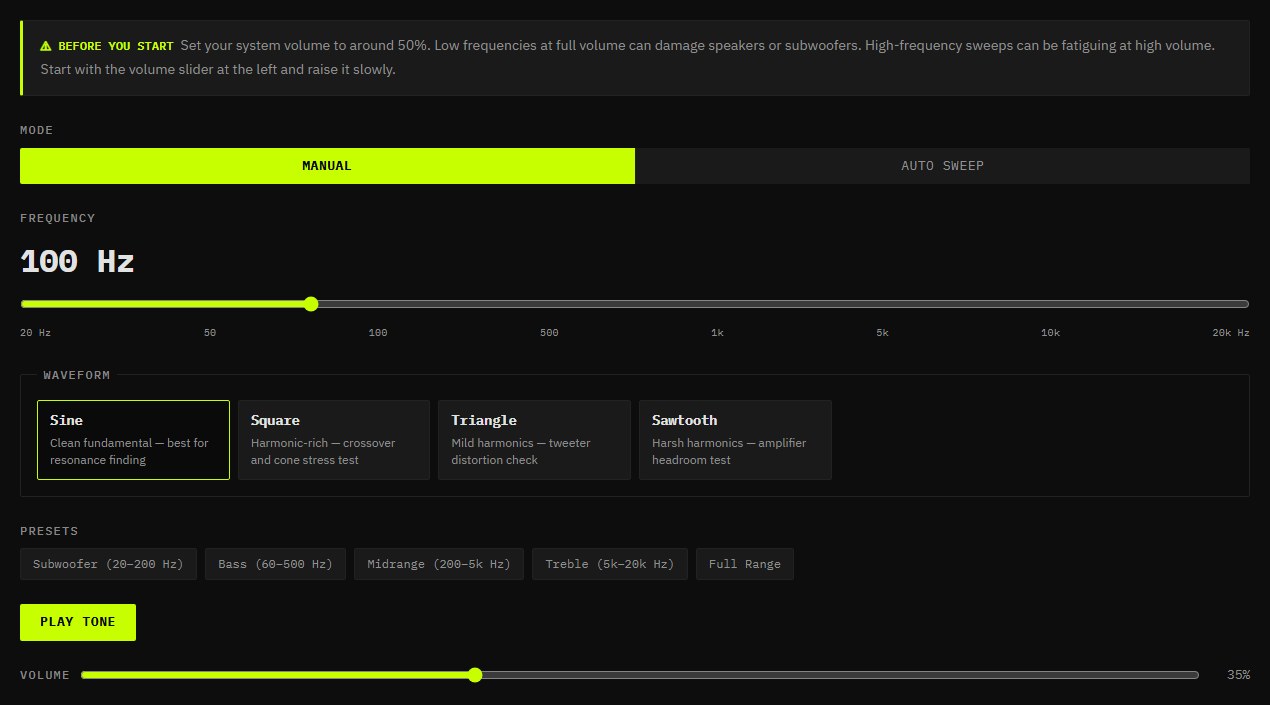
Task: Apply the Full Range preset
Action: click(745, 564)
